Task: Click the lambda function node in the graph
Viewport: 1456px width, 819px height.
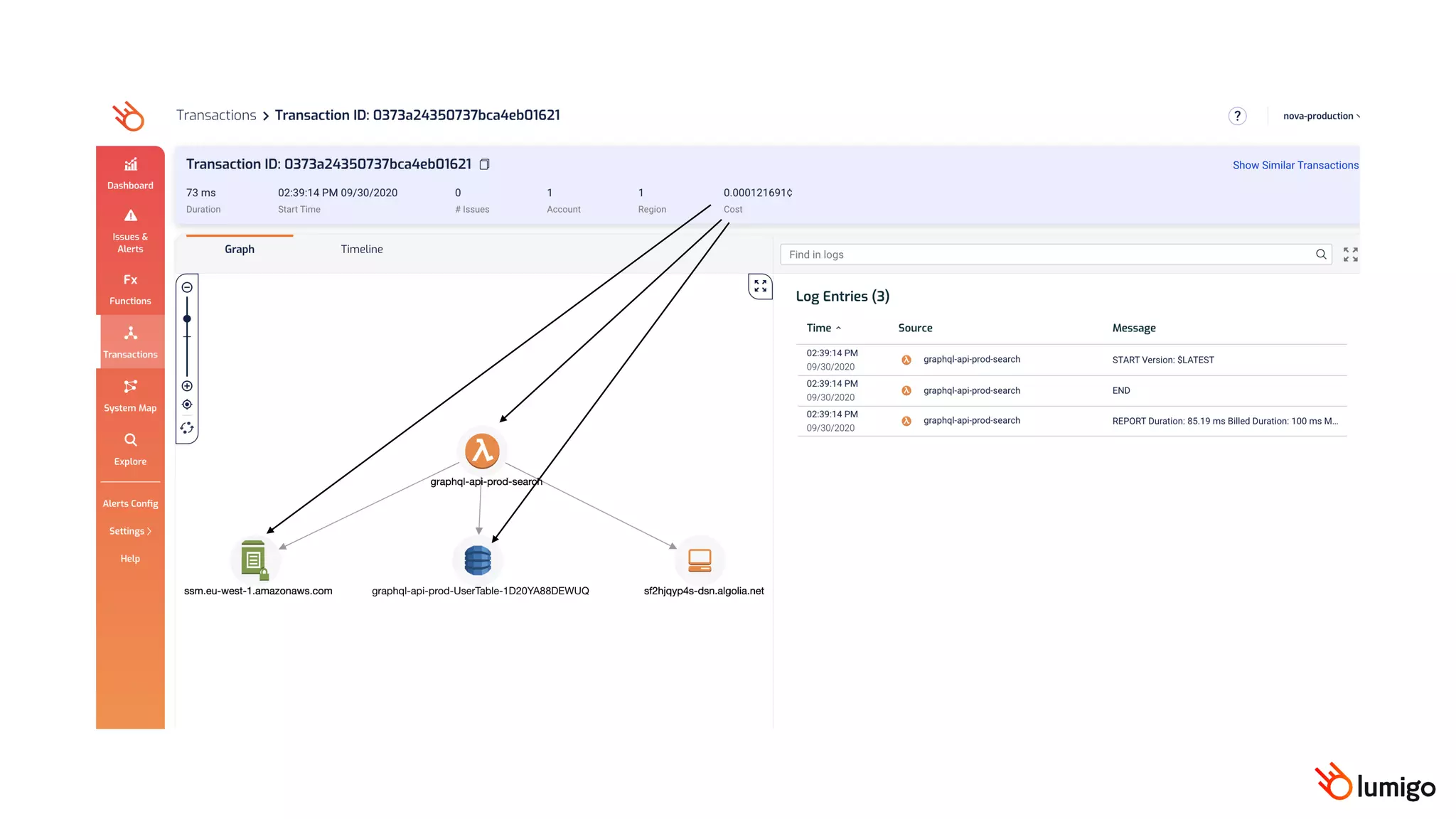Action: click(482, 451)
